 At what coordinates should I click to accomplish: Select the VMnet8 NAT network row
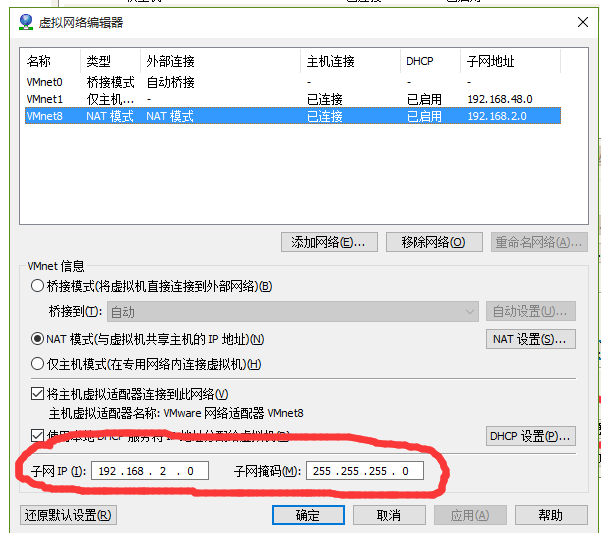tap(293, 116)
